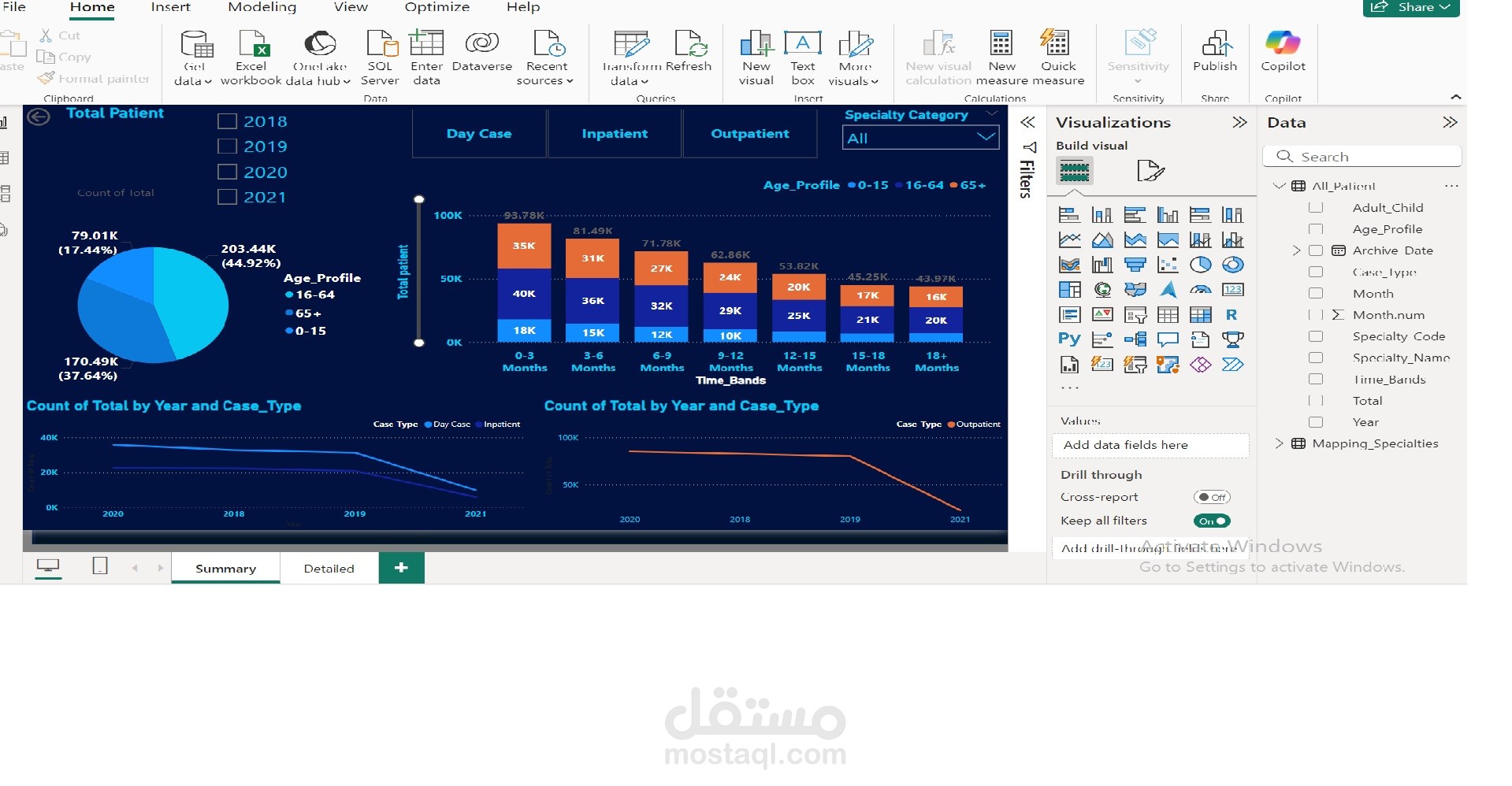Click the bottom handle of the chart zoom slider
This screenshot has width=1512, height=786.
pyautogui.click(x=419, y=343)
